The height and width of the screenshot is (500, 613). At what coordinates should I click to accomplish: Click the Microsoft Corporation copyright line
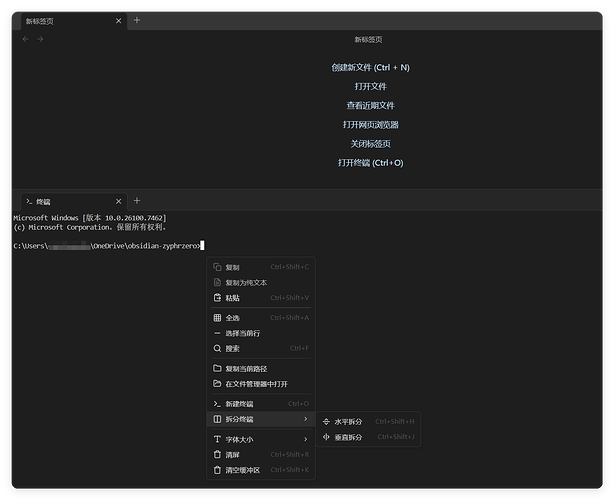point(90,227)
